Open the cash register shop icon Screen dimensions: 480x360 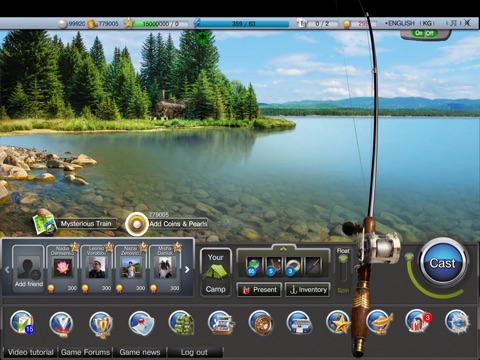[221, 323]
